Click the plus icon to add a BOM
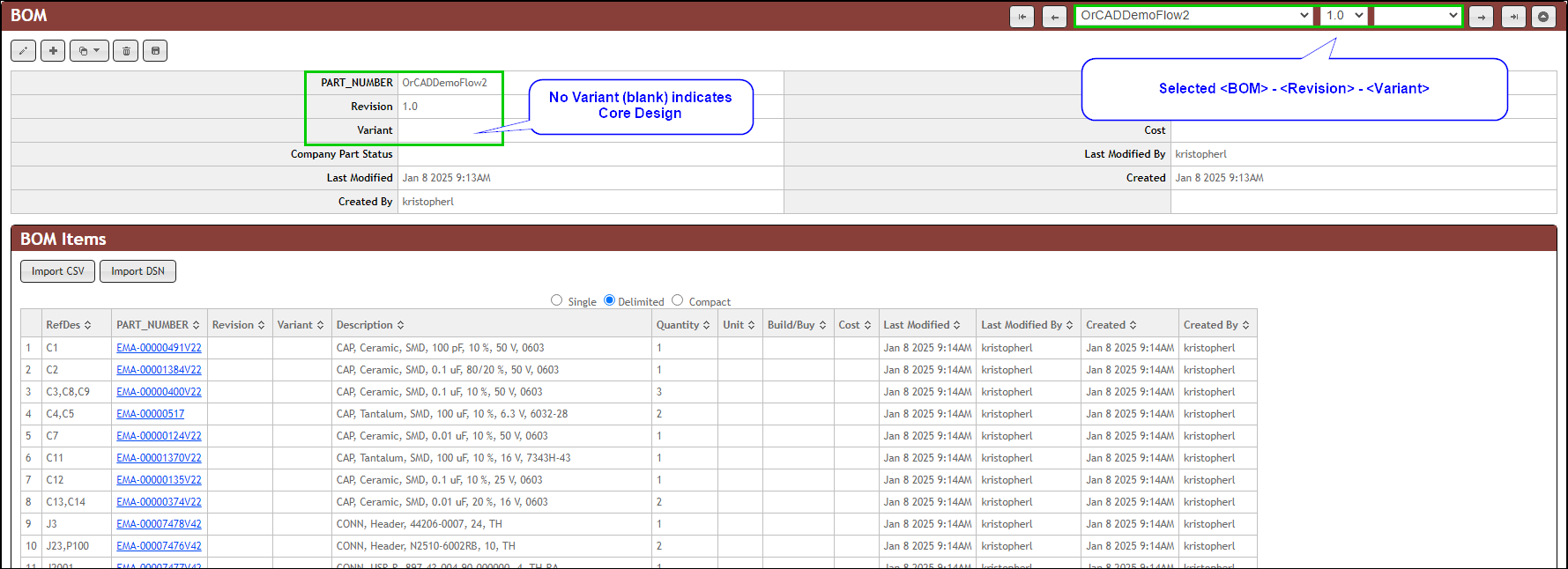1568x569 pixels. click(53, 51)
